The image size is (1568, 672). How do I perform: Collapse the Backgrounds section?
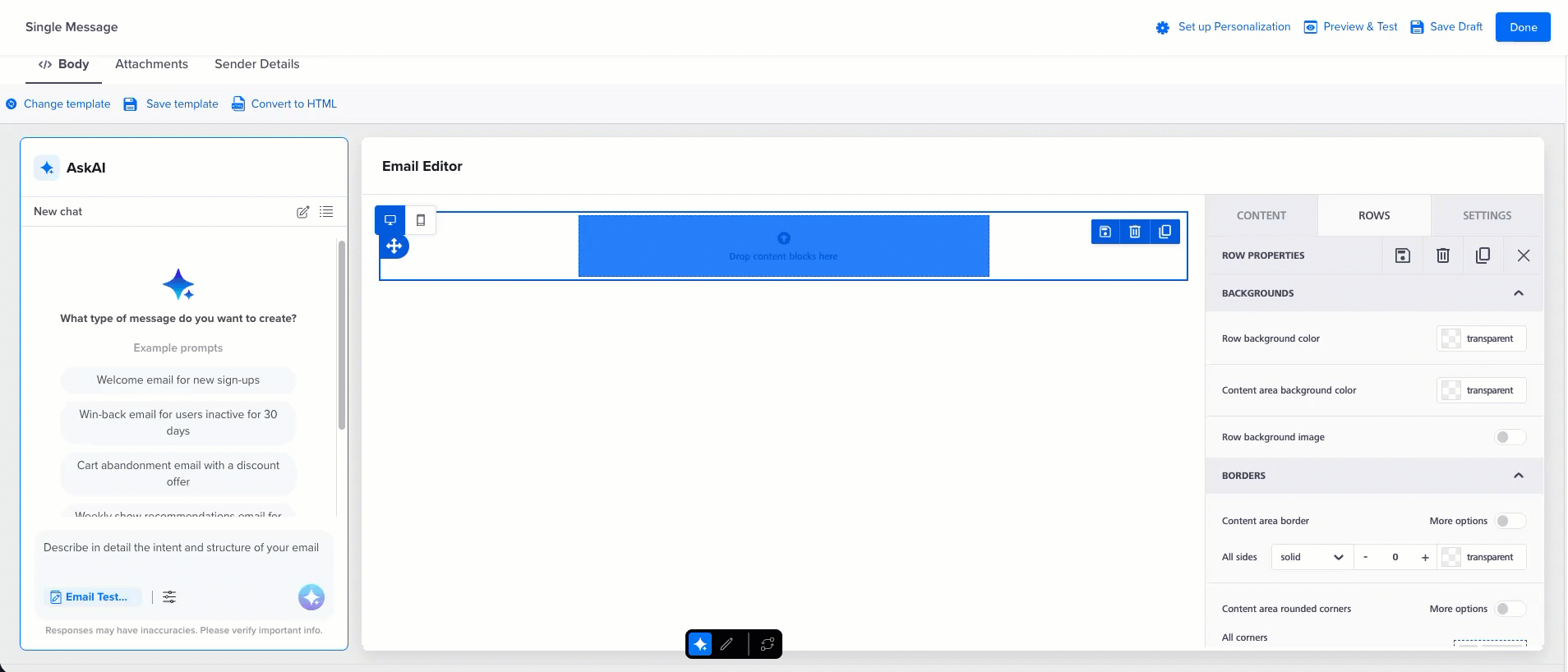pyautogui.click(x=1519, y=293)
